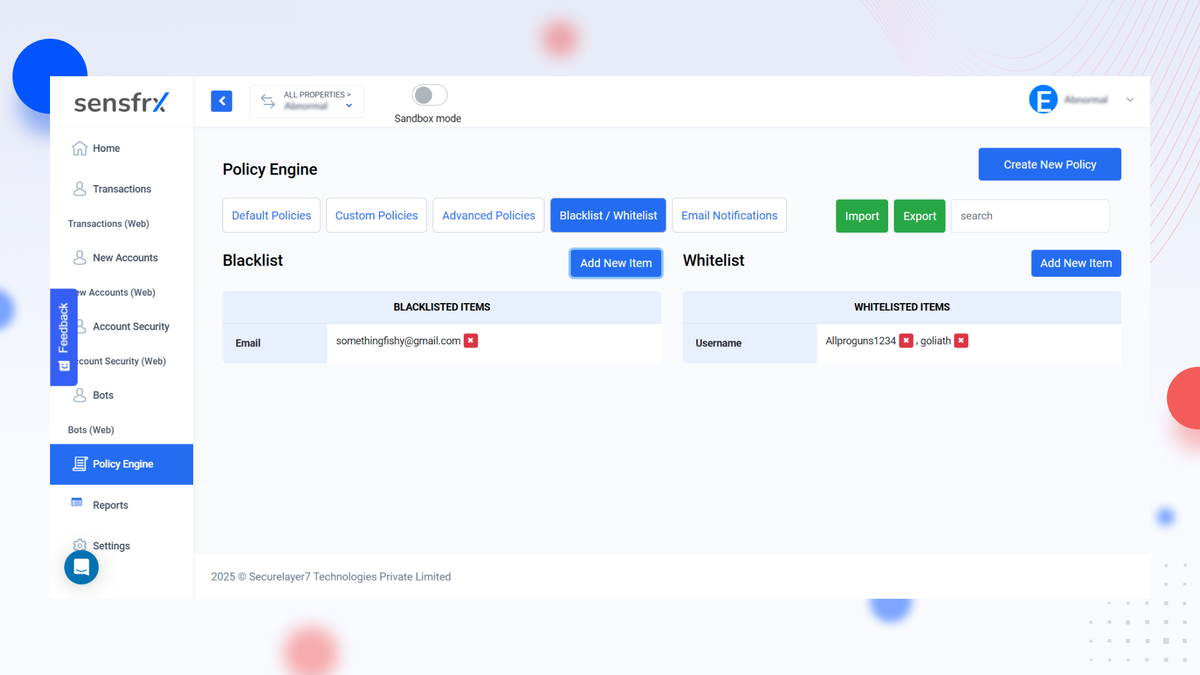Click the Account Security icon
The image size is (1200, 675).
(80, 326)
